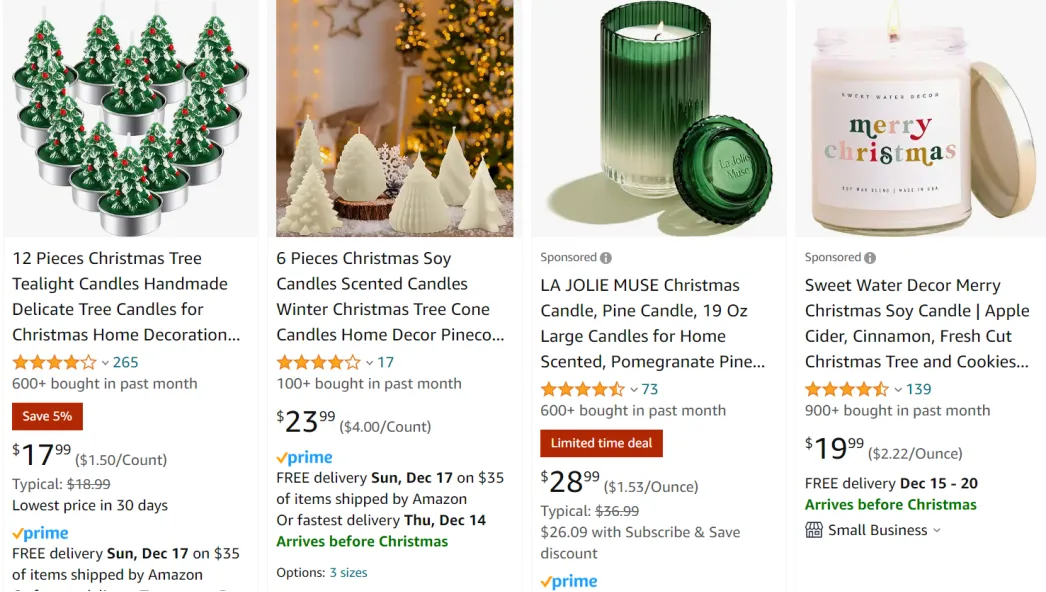Click the info icon beside LA JOLIE MUSE Sponsored
The width and height of the screenshot is (1046, 592).
(606, 258)
